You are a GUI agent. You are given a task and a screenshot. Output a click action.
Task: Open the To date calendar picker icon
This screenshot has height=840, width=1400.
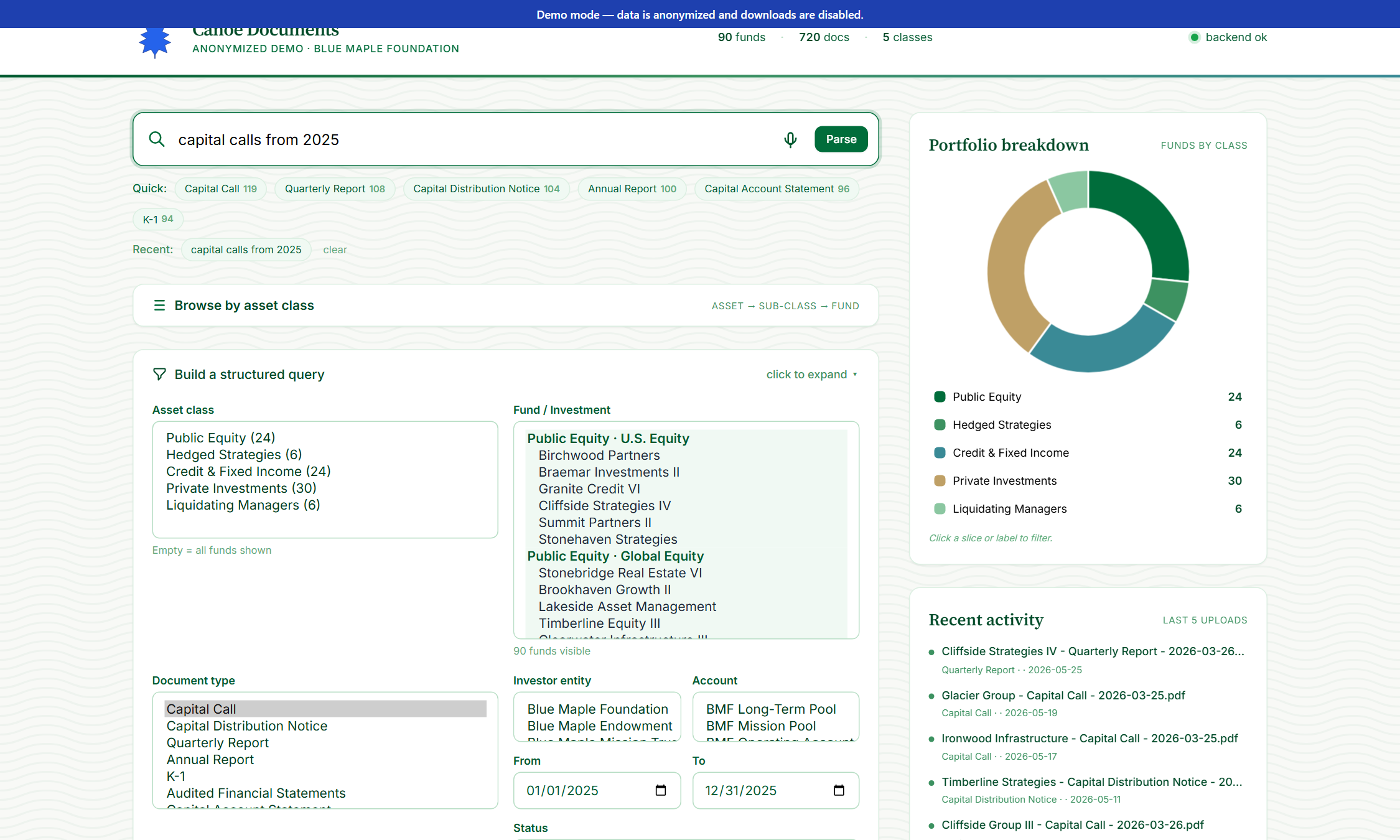pos(839,790)
